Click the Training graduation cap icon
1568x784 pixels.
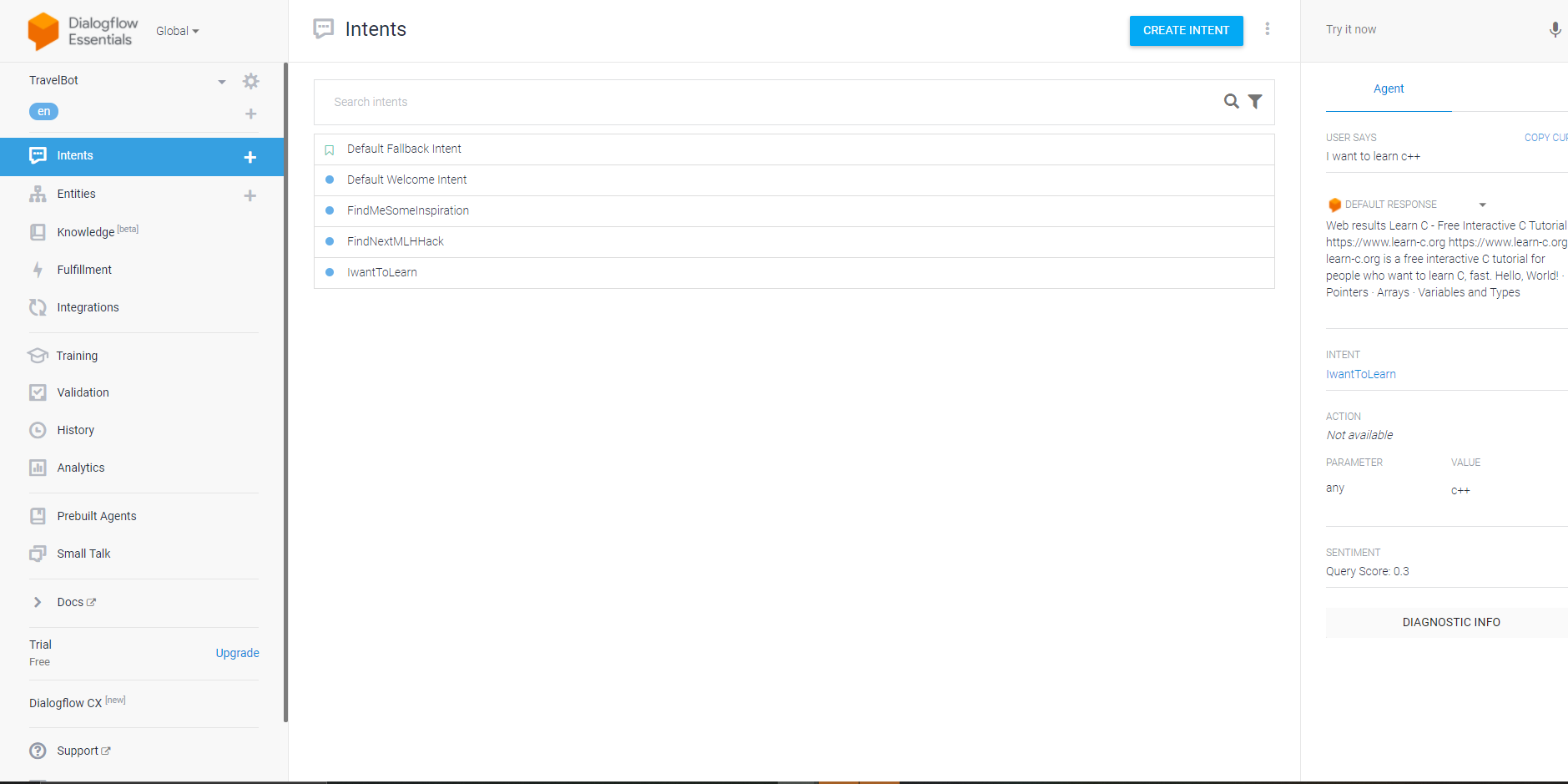tap(38, 356)
